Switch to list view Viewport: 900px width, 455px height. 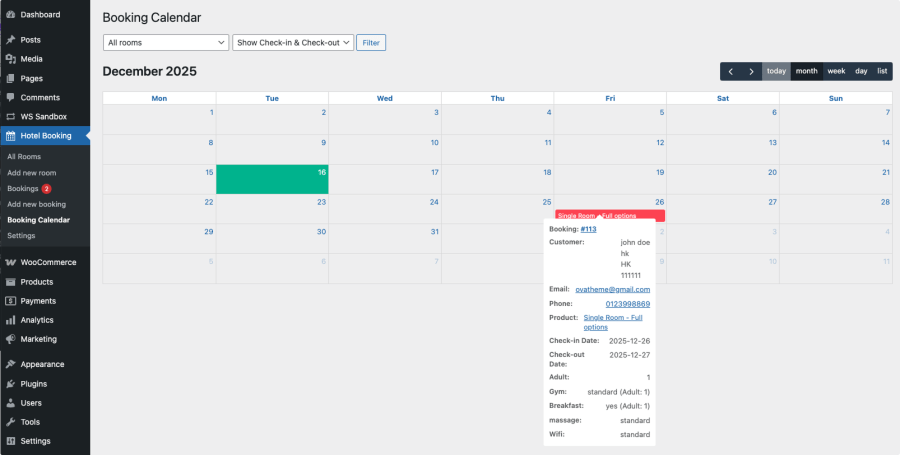tap(882, 71)
